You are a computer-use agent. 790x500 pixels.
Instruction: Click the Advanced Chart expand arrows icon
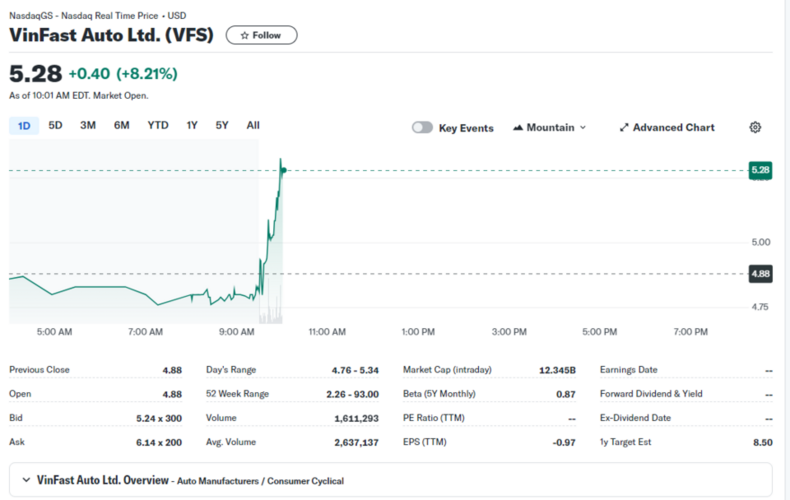[624, 128]
